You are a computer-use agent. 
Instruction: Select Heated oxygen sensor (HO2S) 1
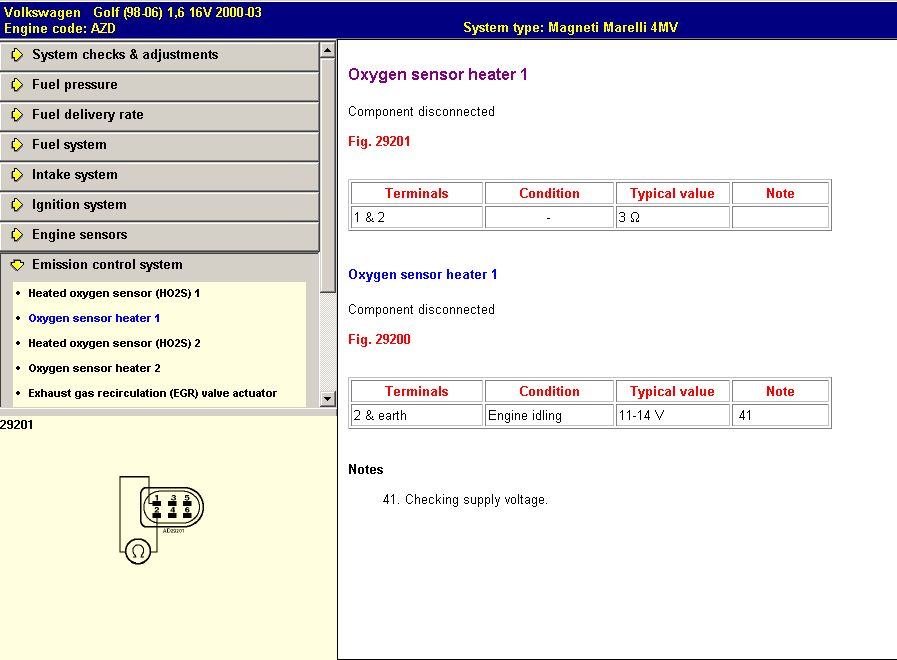click(x=114, y=294)
